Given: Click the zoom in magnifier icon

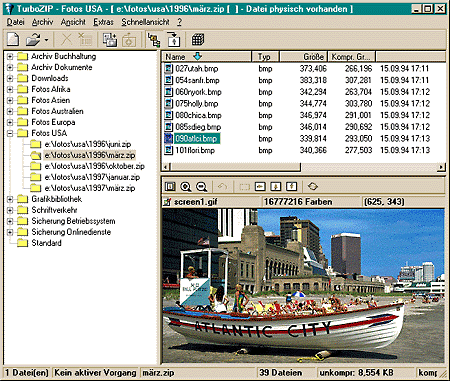Looking at the screenshot, I should pyautogui.click(x=186, y=187).
